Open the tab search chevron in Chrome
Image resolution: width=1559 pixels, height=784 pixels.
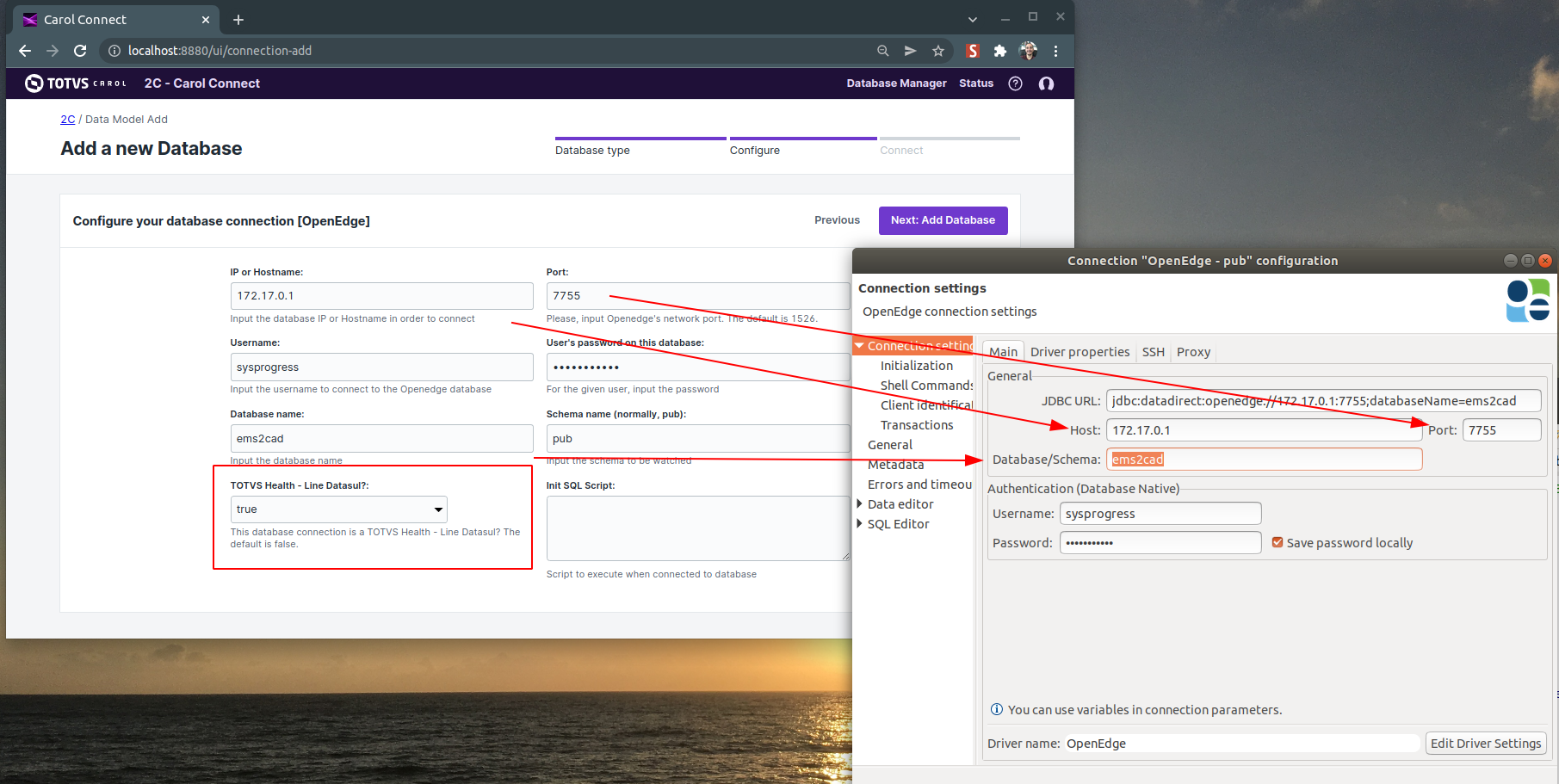[973, 19]
